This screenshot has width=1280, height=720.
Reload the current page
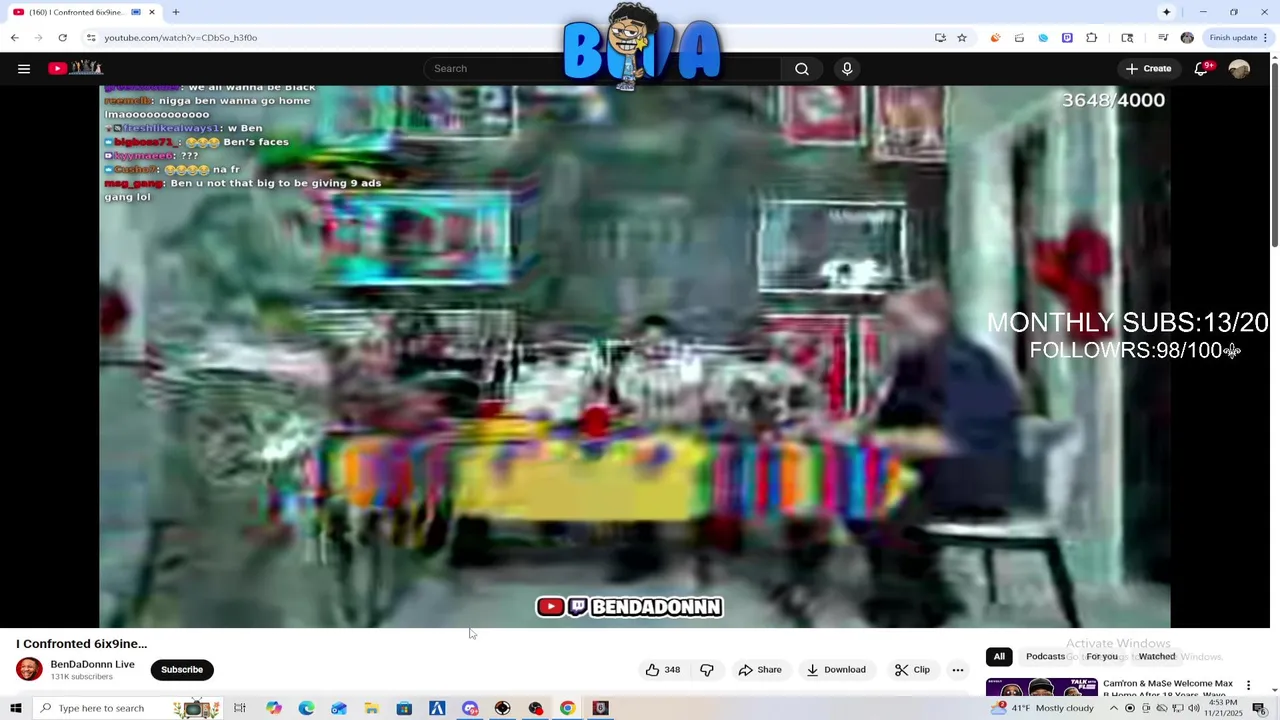pos(62,38)
